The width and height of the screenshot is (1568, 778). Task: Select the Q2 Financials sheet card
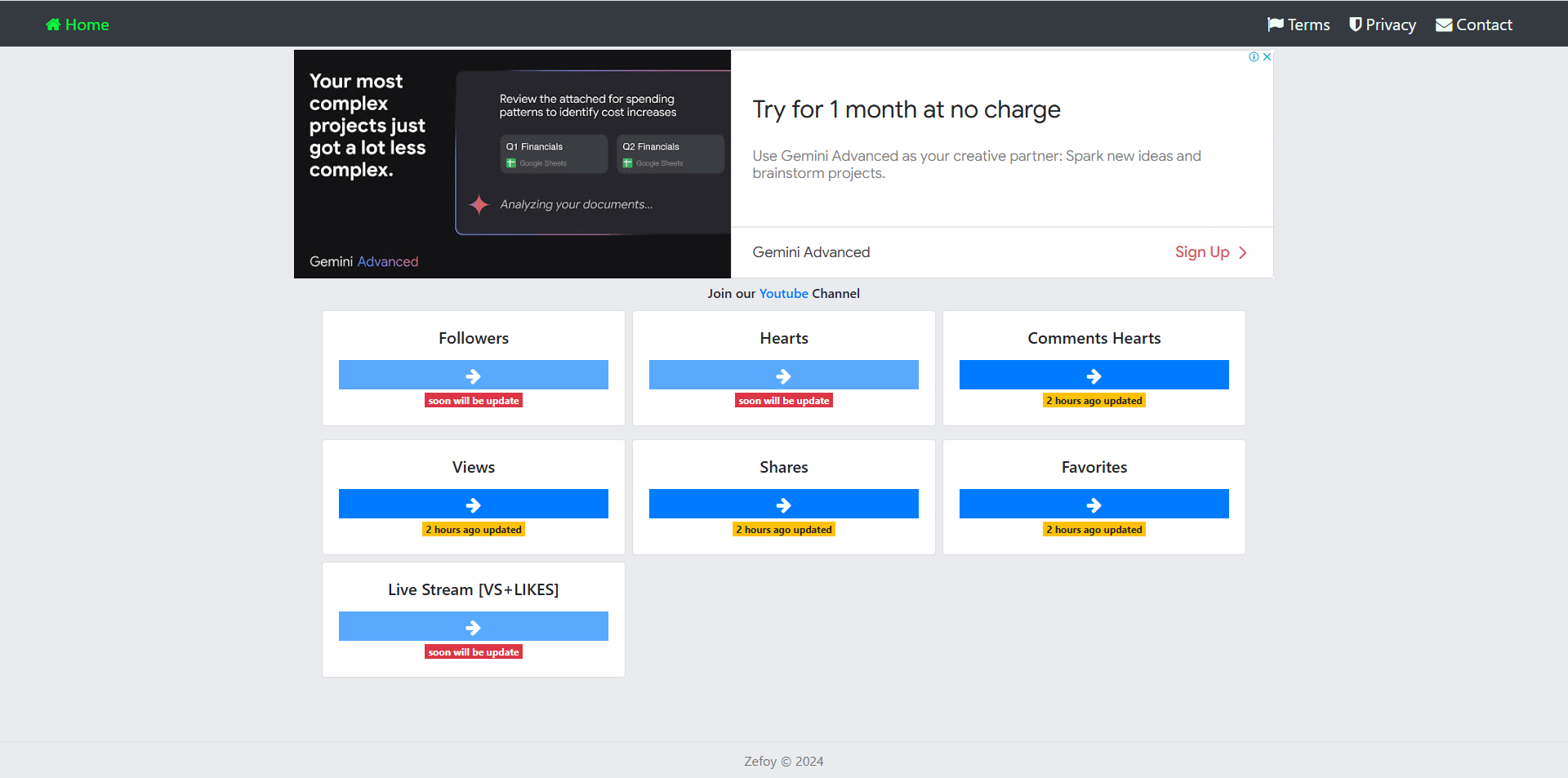[670, 153]
